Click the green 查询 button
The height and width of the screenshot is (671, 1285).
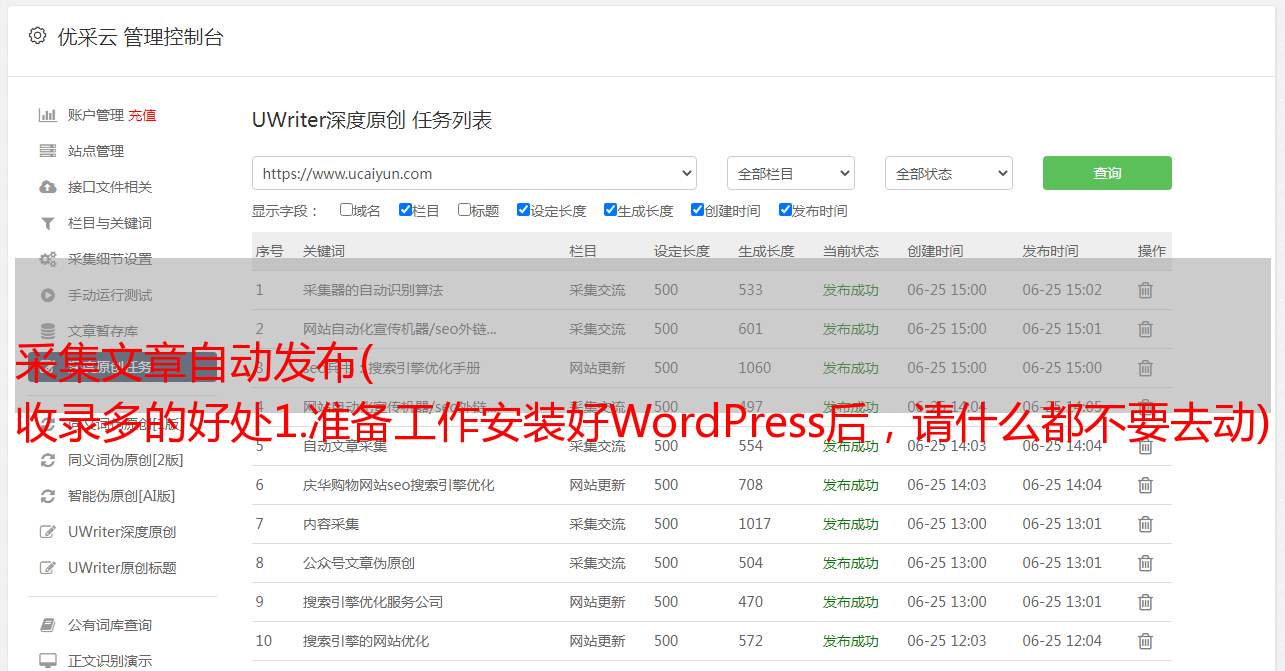click(1106, 173)
